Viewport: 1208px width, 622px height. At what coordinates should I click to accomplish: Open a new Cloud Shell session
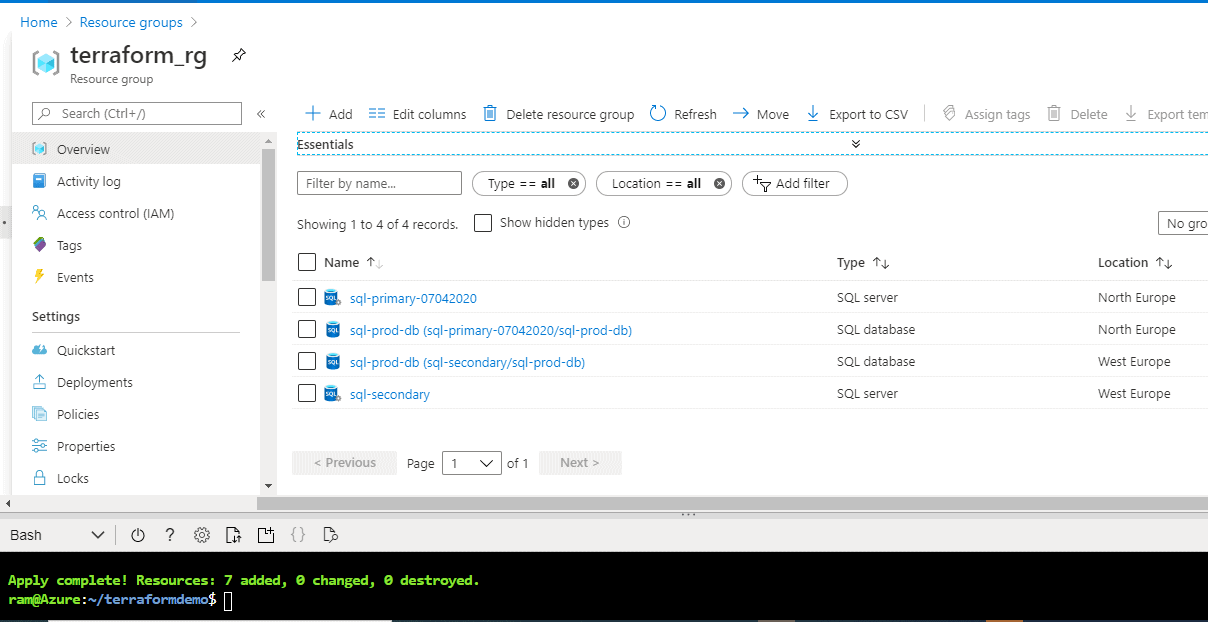pyautogui.click(x=266, y=535)
